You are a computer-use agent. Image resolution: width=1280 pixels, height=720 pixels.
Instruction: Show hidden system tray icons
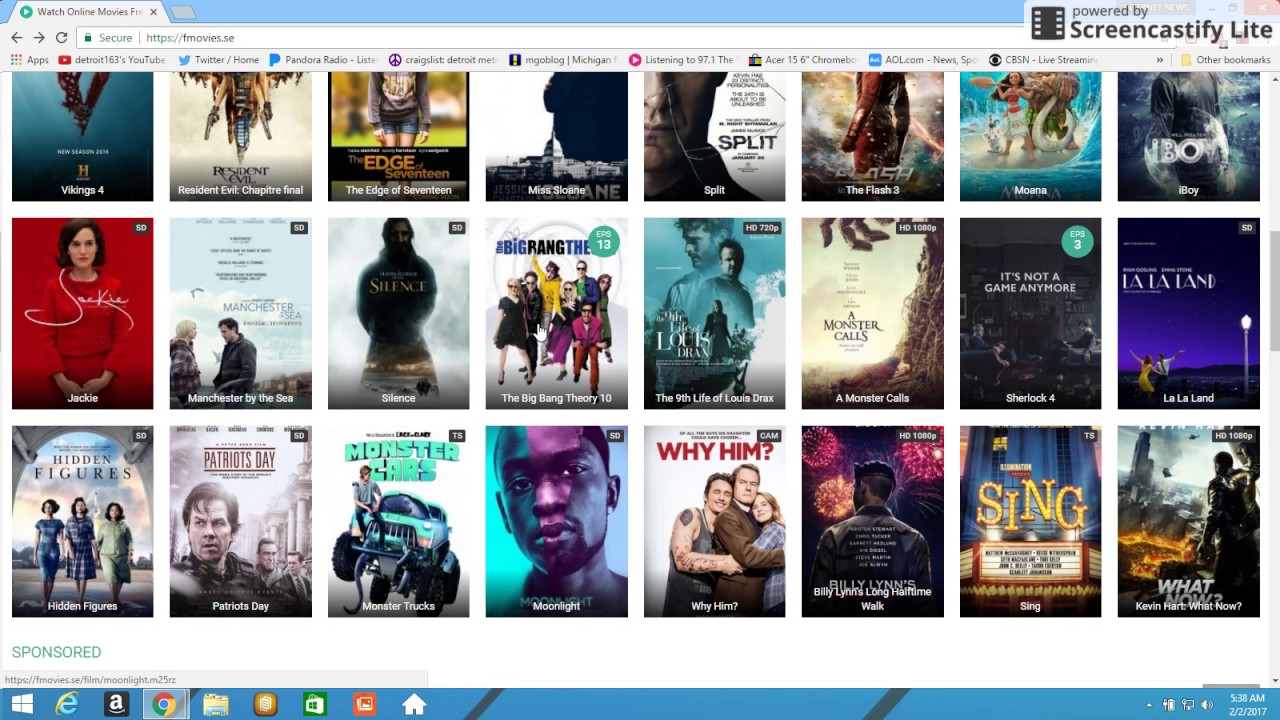[1149, 705]
